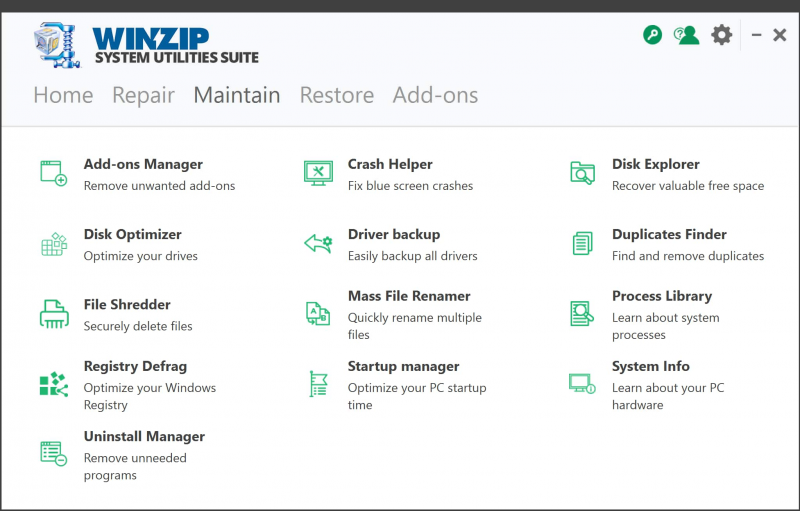This screenshot has width=800, height=511.
Task: Click 'Find and remove duplicates' text
Action: tap(688, 256)
